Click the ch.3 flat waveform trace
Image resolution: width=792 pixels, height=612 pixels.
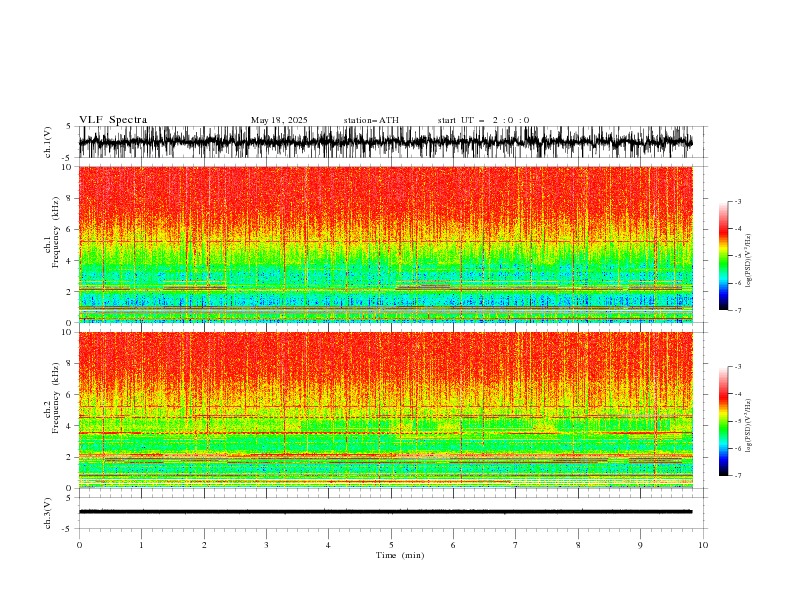point(385,512)
